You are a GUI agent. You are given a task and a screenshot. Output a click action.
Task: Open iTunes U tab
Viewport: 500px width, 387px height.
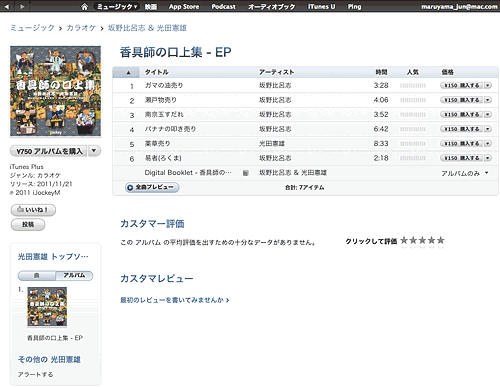321,7
